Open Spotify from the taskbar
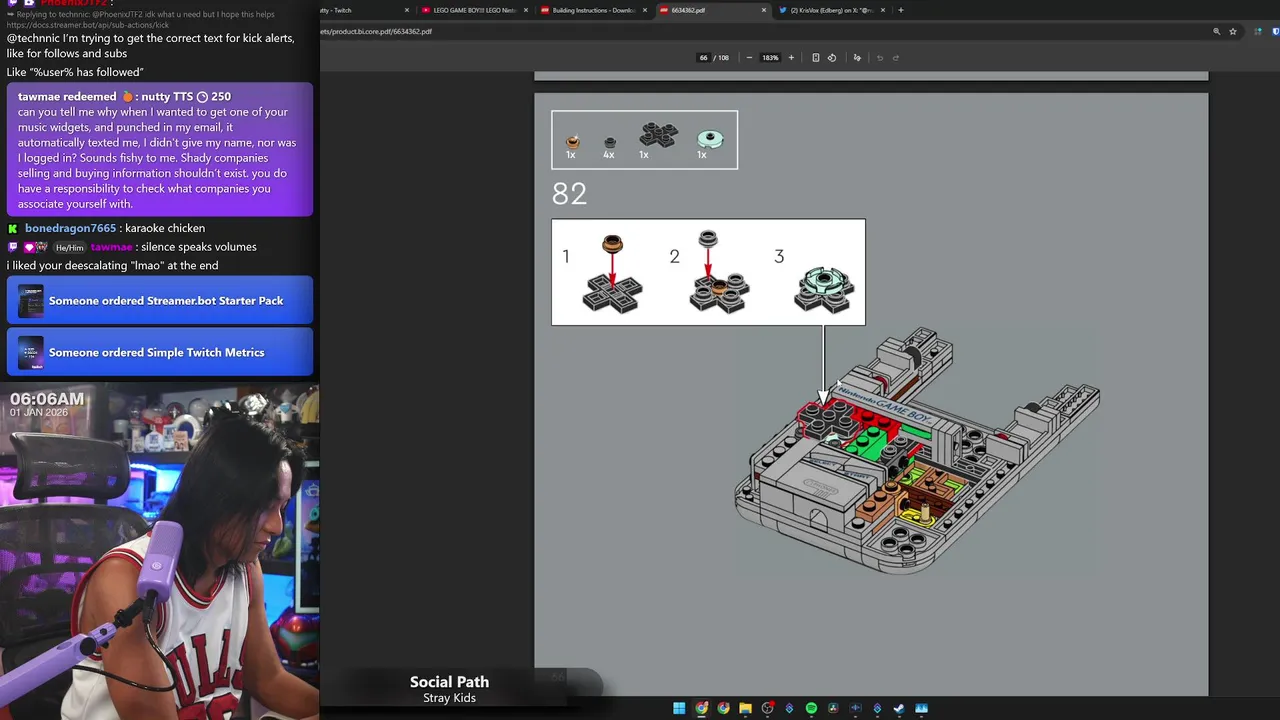Image resolution: width=1280 pixels, height=720 pixels. pos(811,709)
